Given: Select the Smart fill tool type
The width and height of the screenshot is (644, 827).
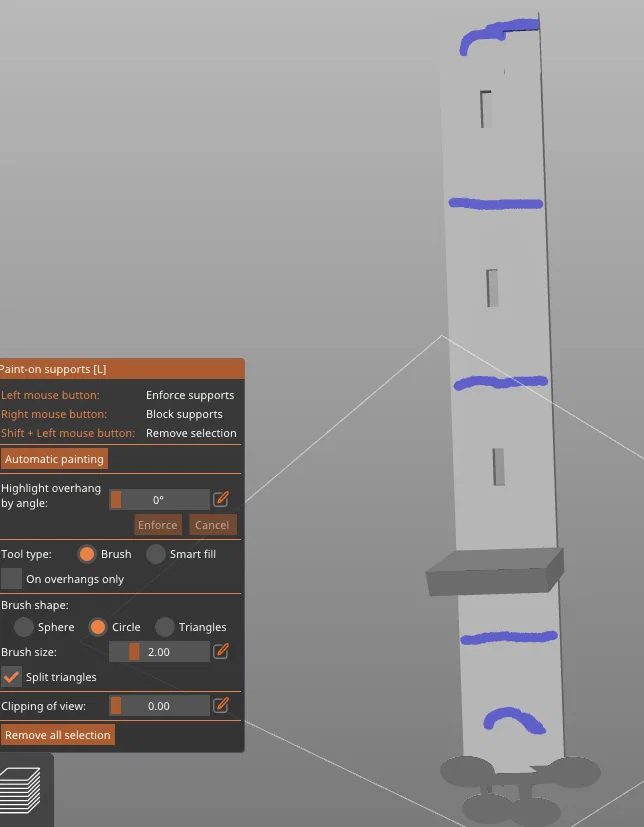Looking at the screenshot, I should [x=156, y=554].
